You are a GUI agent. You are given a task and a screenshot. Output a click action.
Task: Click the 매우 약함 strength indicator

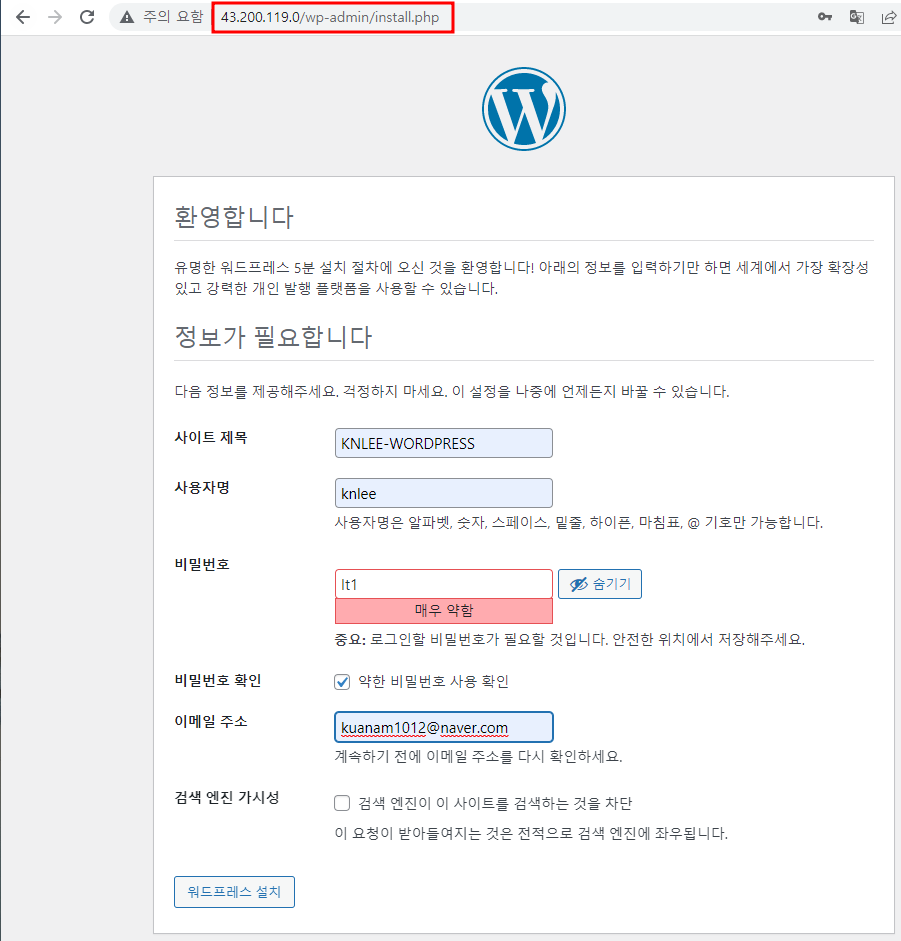pyautogui.click(x=444, y=610)
